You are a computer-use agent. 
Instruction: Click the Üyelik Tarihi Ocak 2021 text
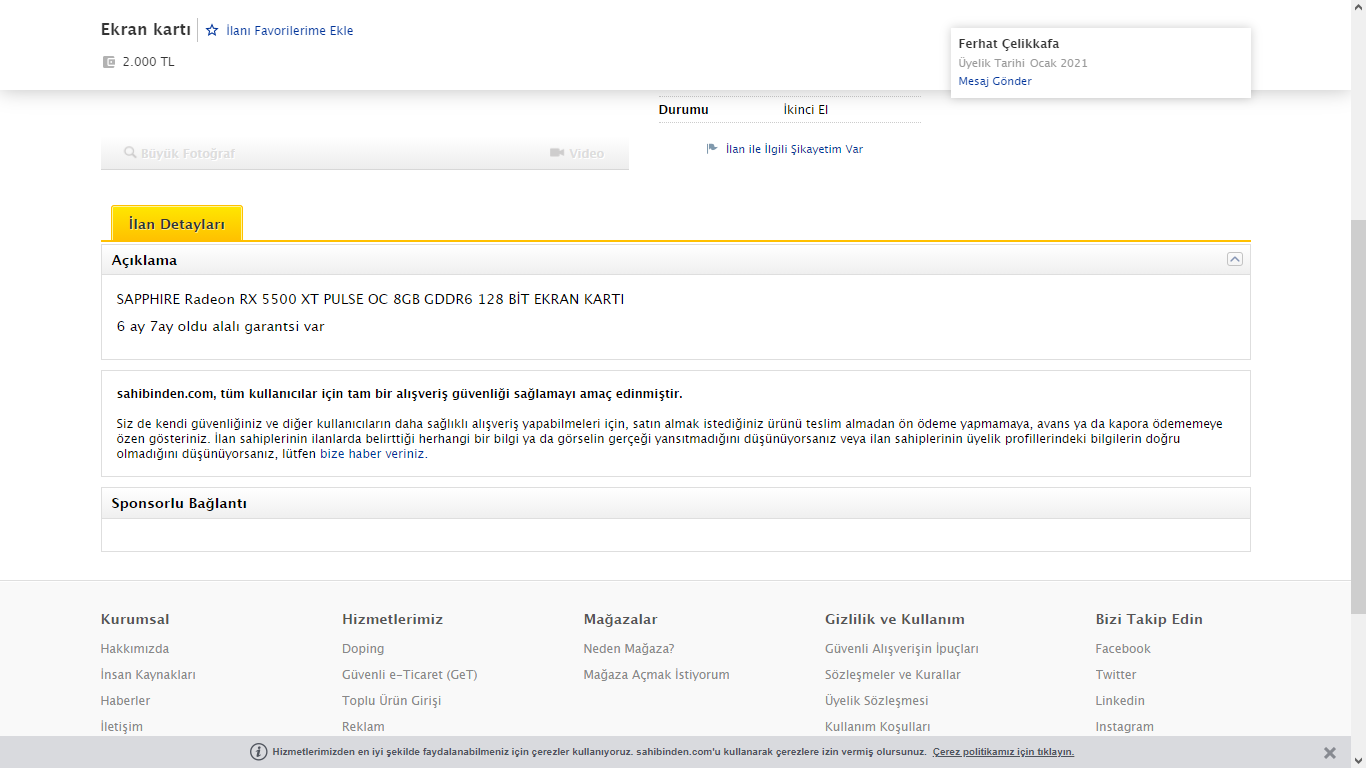point(1023,63)
